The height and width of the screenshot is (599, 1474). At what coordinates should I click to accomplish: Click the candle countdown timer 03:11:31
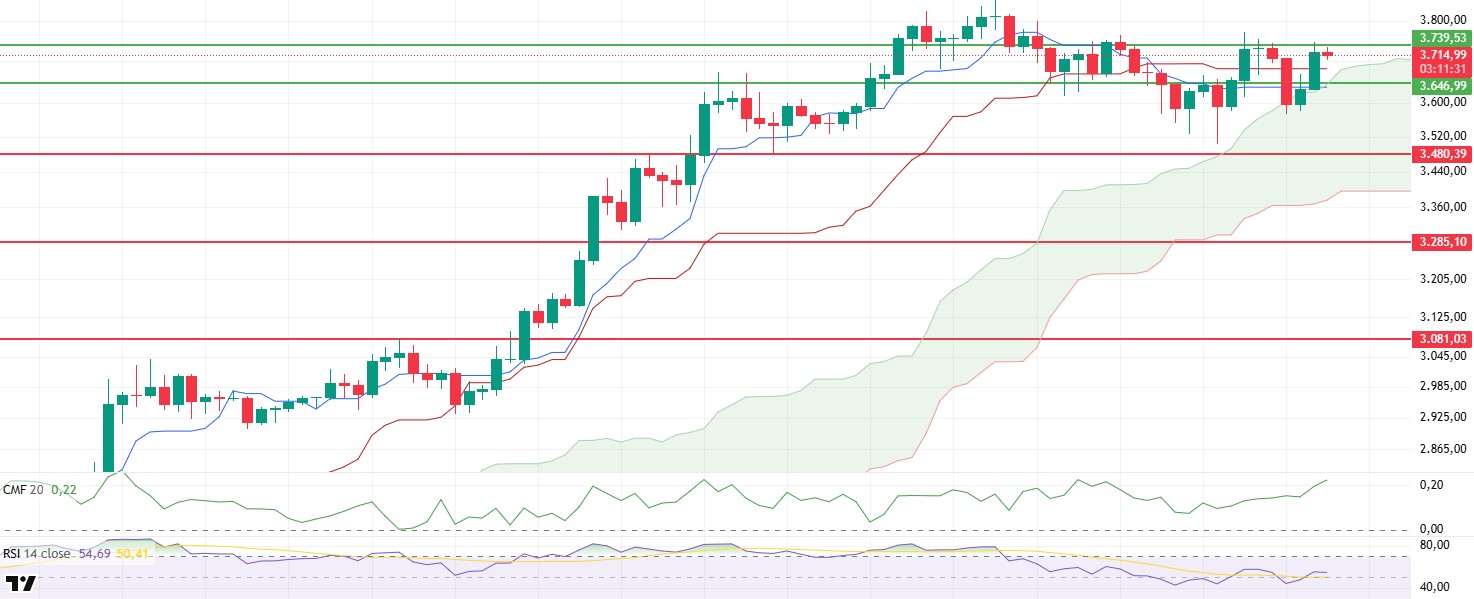[1441, 68]
